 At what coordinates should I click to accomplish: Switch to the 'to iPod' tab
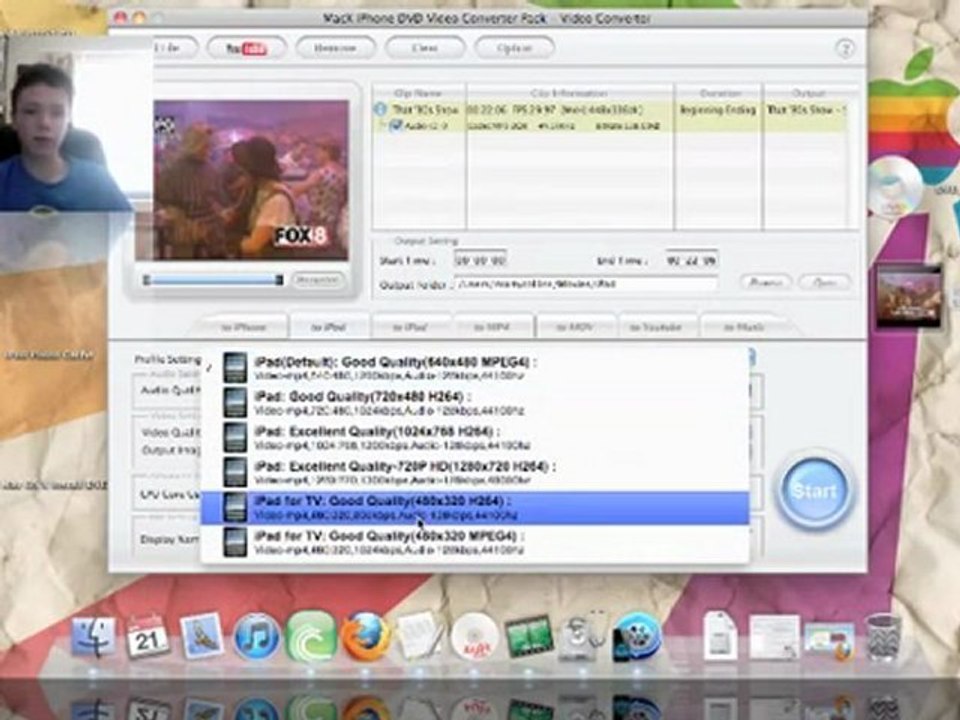click(x=410, y=327)
